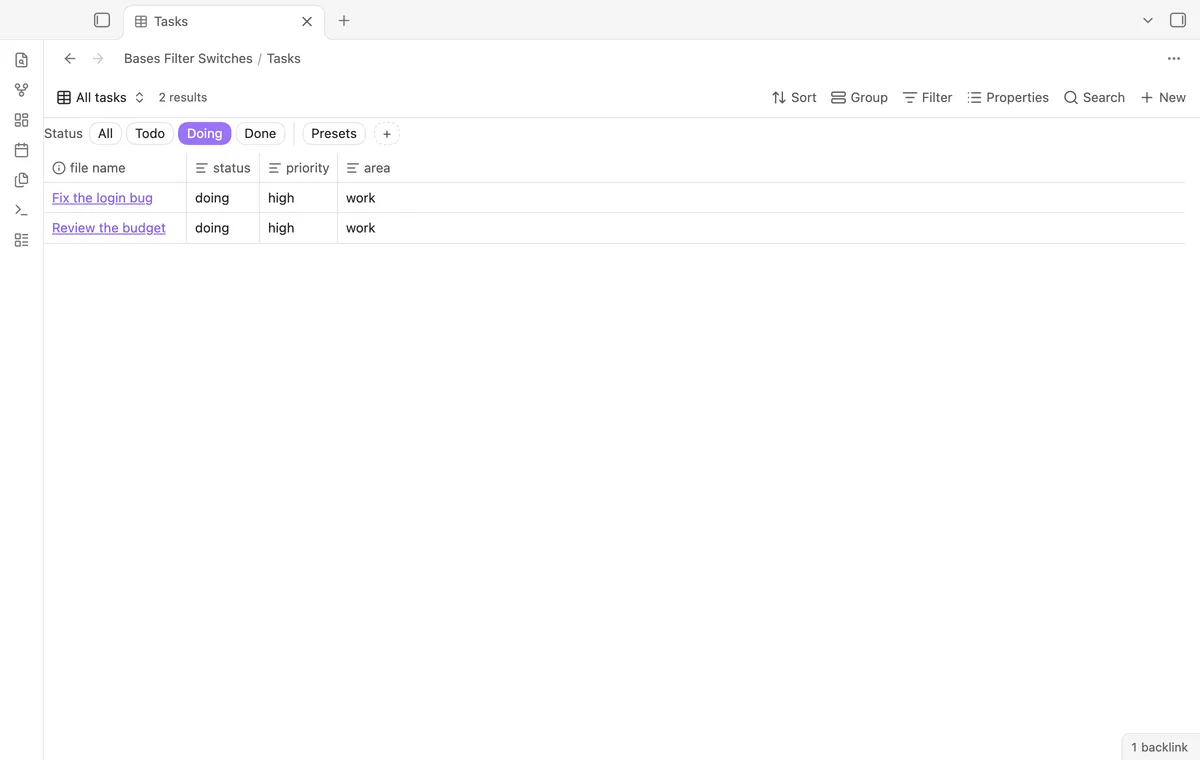This screenshot has height=760, width=1200.
Task: Create a New item in the base
Action: (1163, 97)
